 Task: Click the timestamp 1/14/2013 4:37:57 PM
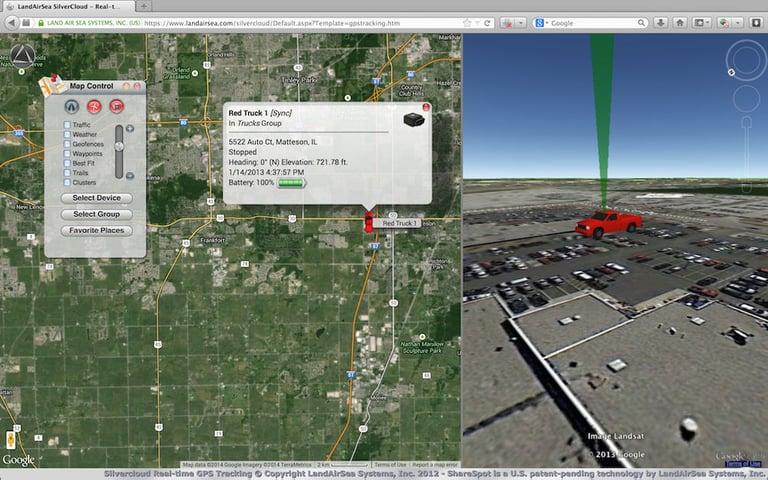pyautogui.click(x=266, y=172)
